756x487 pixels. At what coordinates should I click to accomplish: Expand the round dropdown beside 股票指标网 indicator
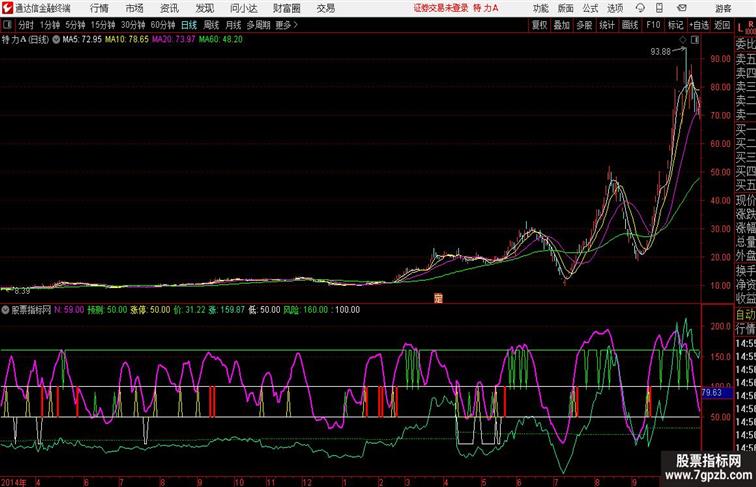pos(5,310)
